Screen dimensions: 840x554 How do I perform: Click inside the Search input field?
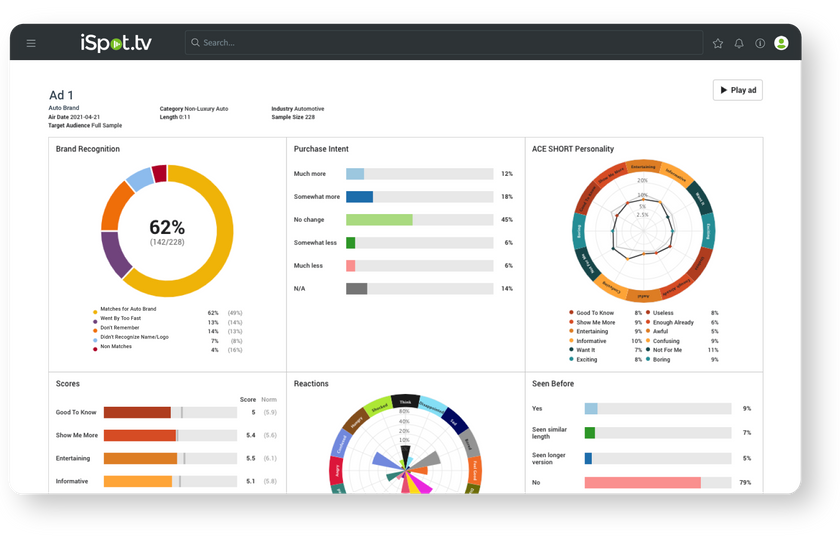pyautogui.click(x=440, y=43)
